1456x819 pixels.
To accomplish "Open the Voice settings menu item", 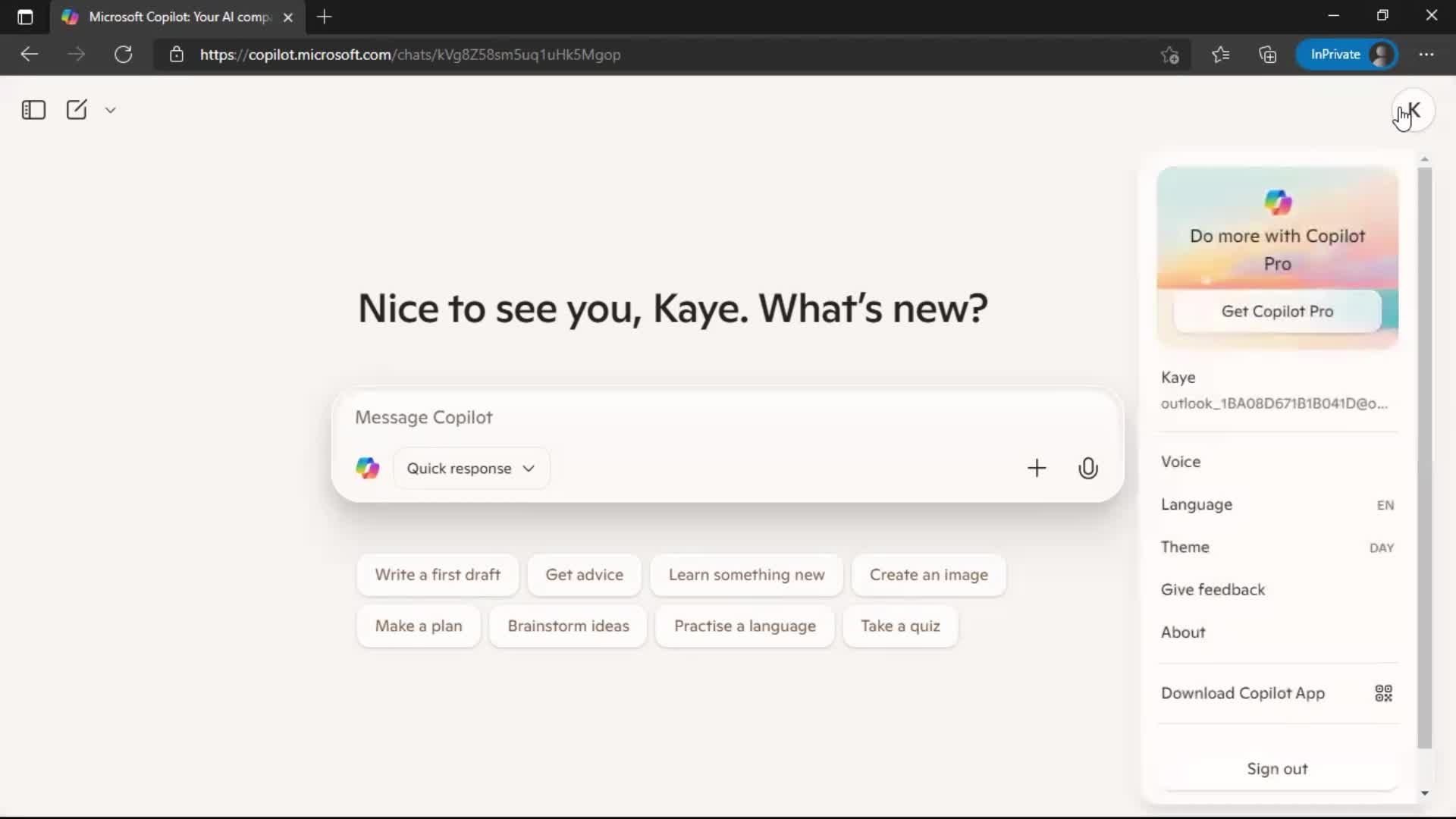I will pos(1181,462).
